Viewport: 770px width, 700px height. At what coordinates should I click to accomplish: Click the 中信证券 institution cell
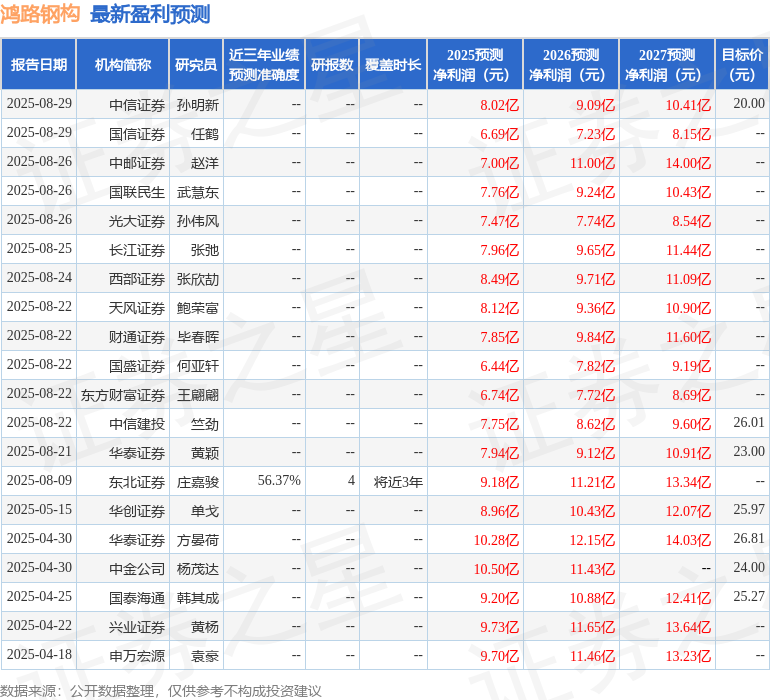pos(137,104)
